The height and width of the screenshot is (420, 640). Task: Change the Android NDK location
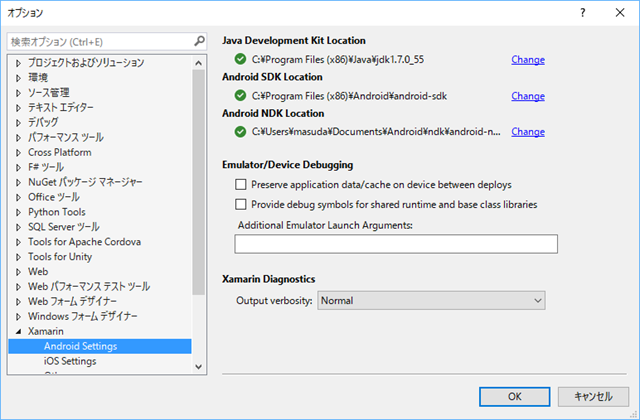528,131
